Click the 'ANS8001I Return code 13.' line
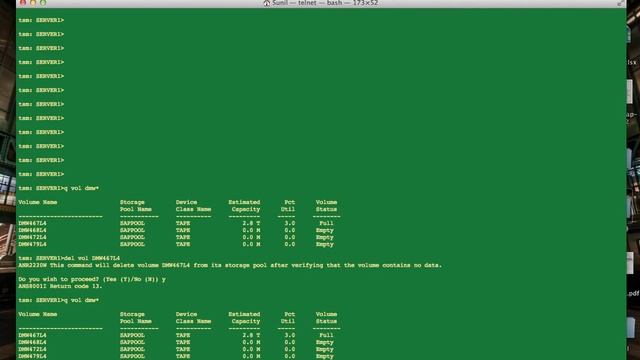This screenshot has height=360, width=640. (x=60, y=286)
